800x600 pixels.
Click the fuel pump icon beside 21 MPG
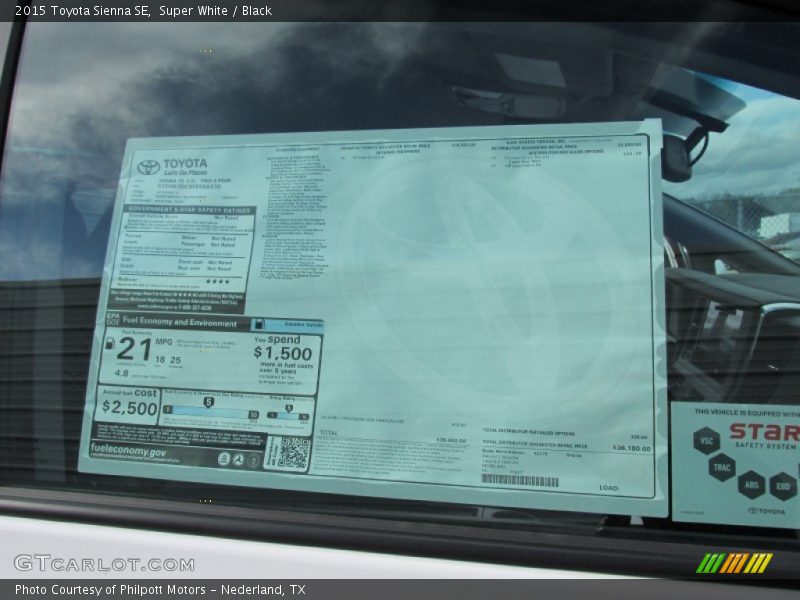click(x=110, y=343)
